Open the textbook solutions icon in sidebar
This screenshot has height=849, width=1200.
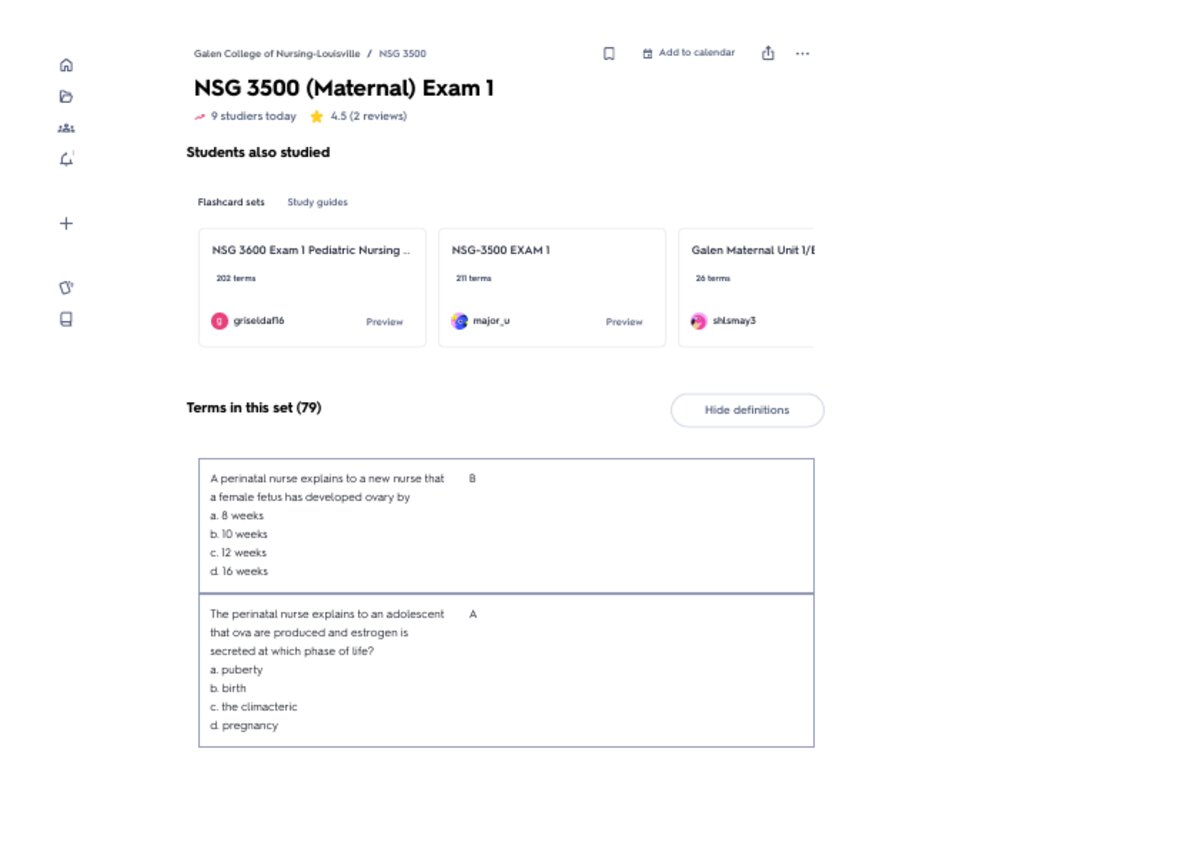click(66, 319)
